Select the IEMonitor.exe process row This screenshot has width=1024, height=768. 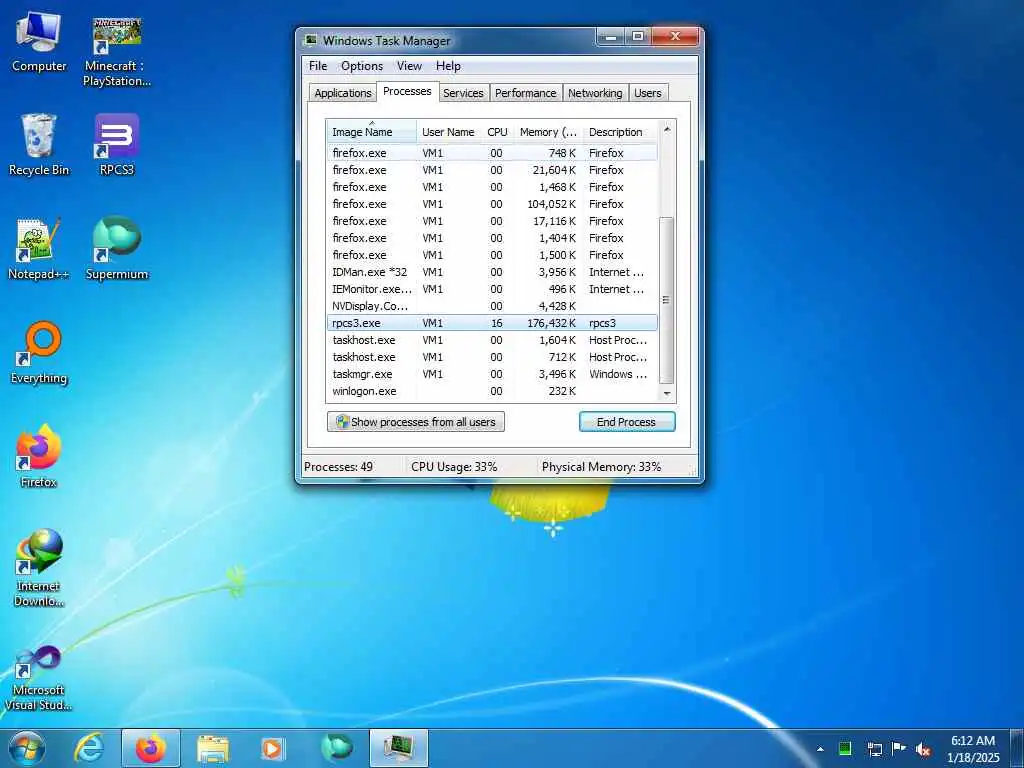coord(492,289)
